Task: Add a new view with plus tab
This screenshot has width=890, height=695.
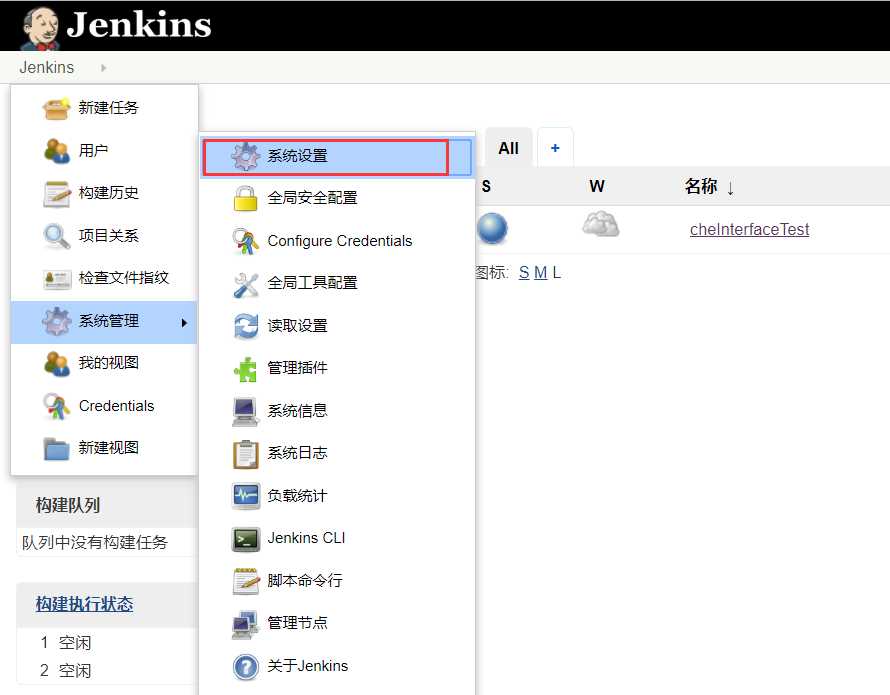Action: coord(555,148)
